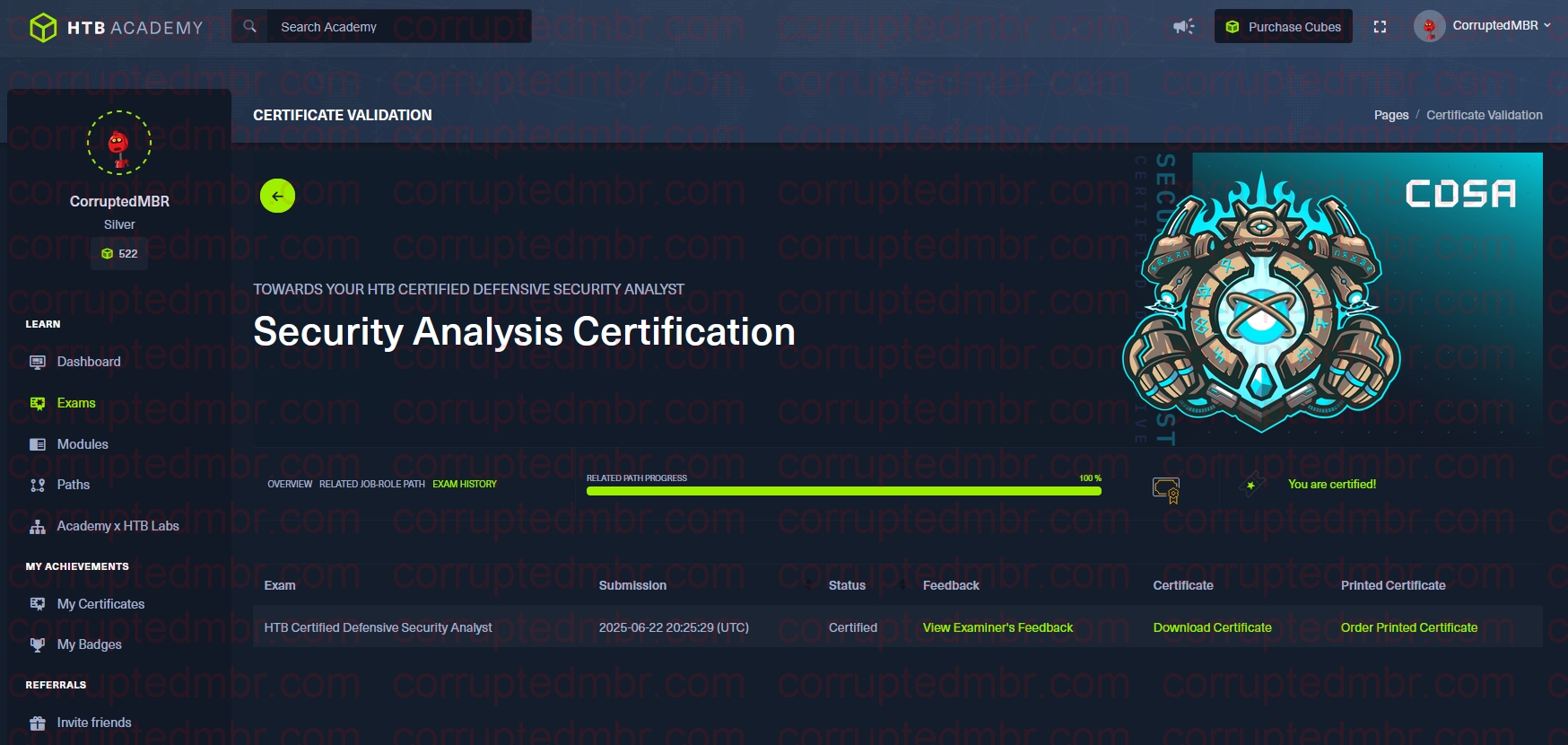Click the Modules sidebar icon
The width and height of the screenshot is (1568, 745).
(x=38, y=444)
